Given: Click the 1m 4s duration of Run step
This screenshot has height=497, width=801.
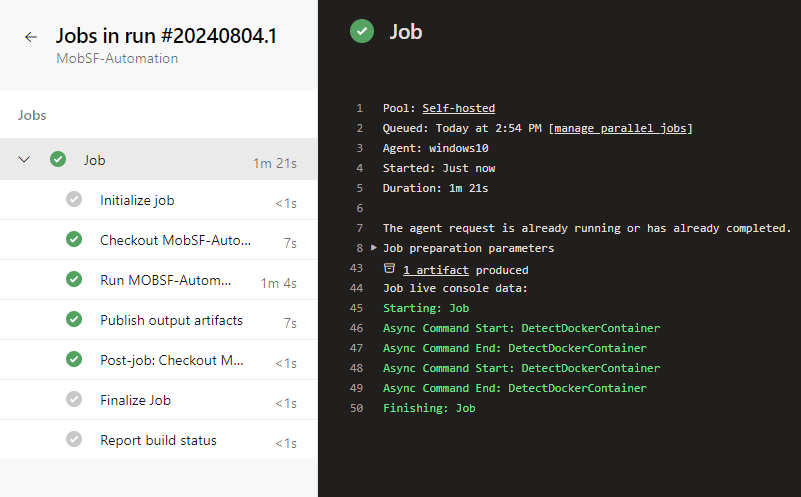Looking at the screenshot, I should pyautogui.click(x=278, y=283).
